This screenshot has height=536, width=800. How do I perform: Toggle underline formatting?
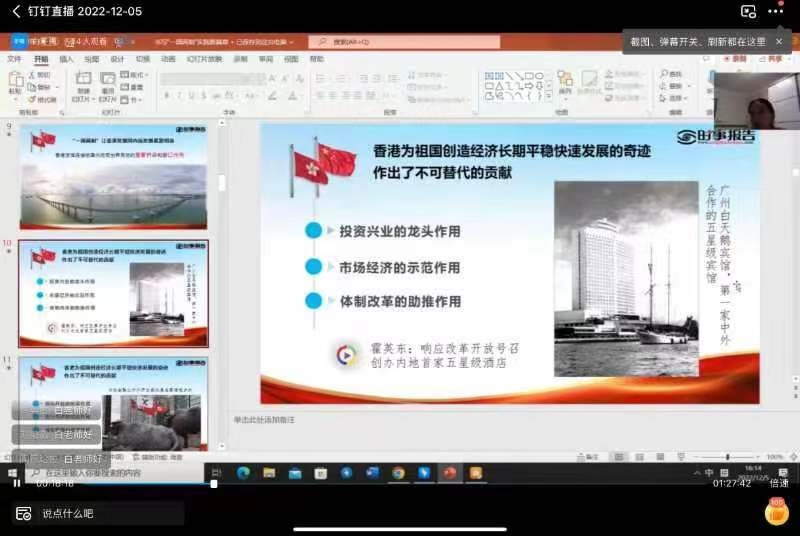coord(191,95)
